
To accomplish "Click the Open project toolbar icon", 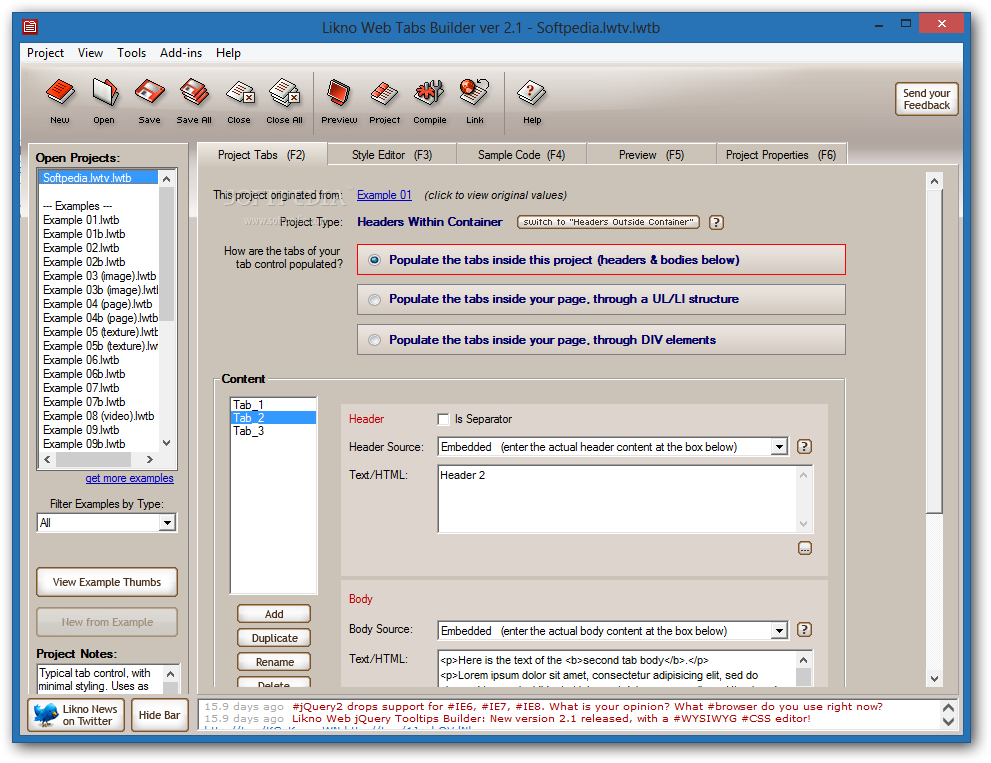I will point(104,101).
